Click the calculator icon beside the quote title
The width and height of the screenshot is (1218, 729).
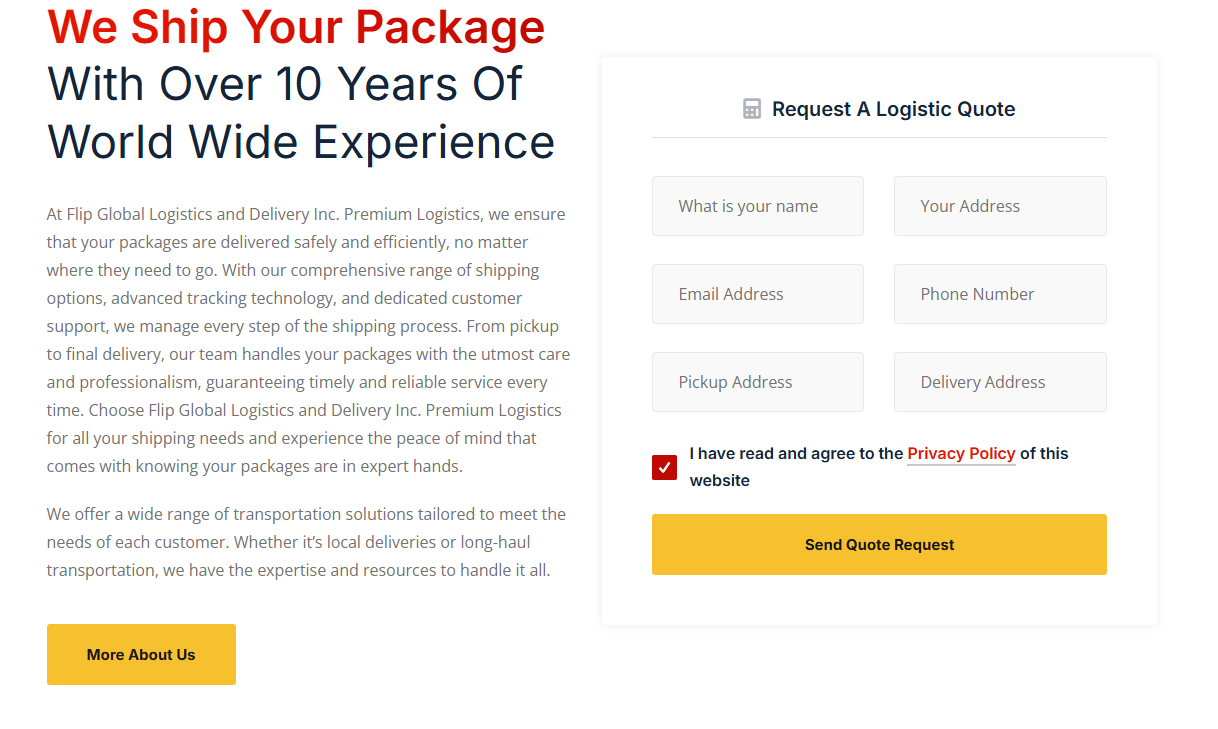click(752, 109)
